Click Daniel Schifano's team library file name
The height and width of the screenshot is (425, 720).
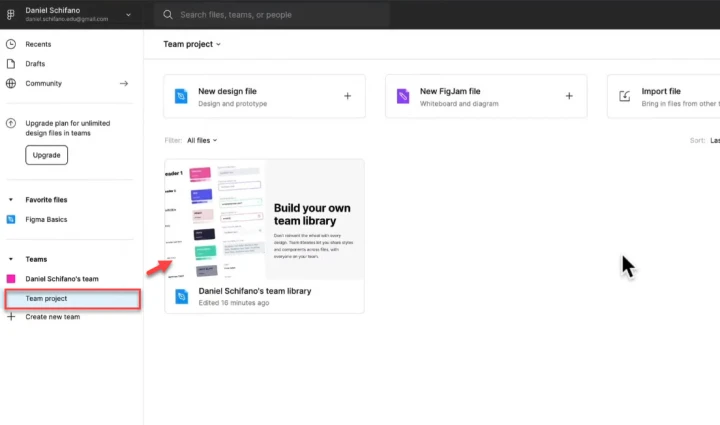(x=255, y=291)
